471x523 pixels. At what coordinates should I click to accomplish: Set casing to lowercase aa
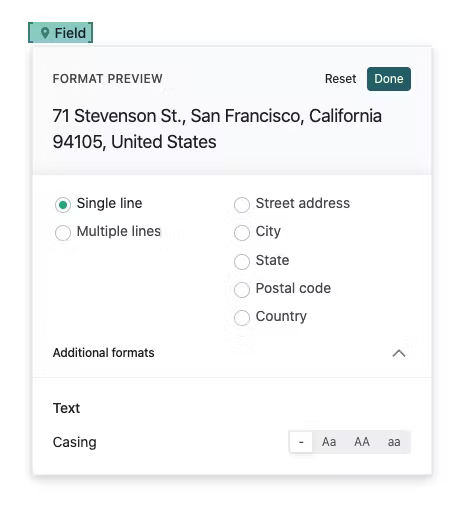394,442
